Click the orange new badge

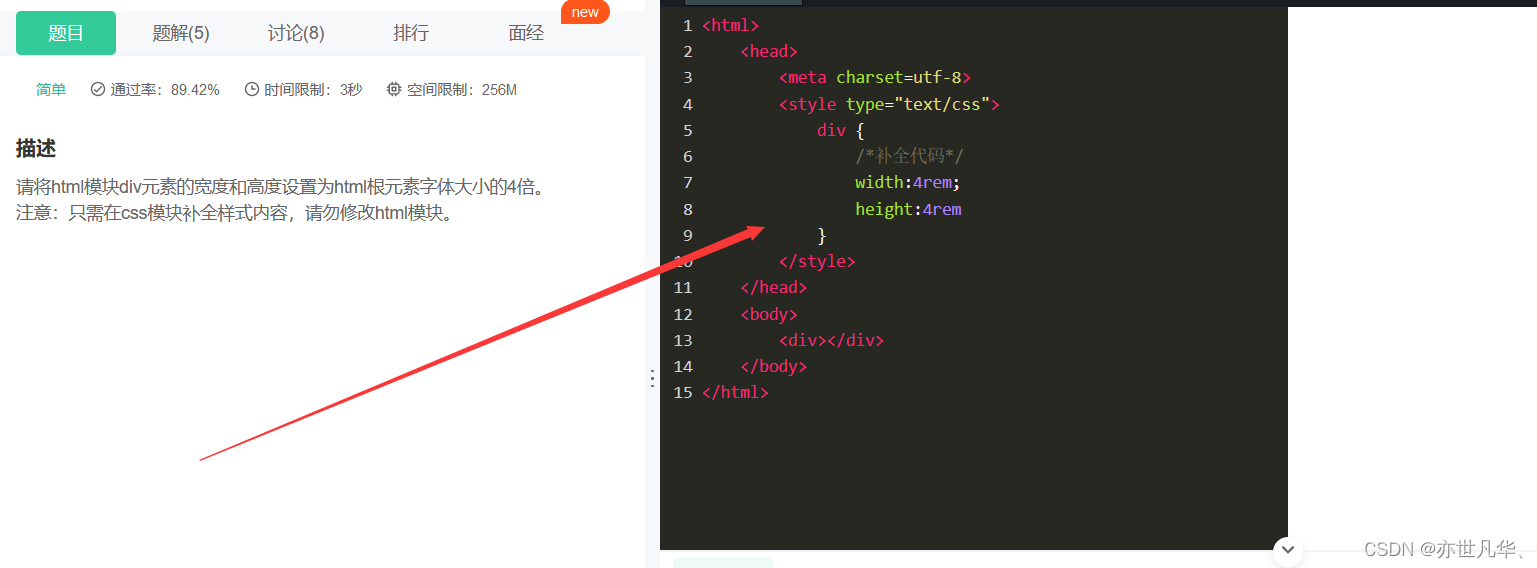[585, 12]
